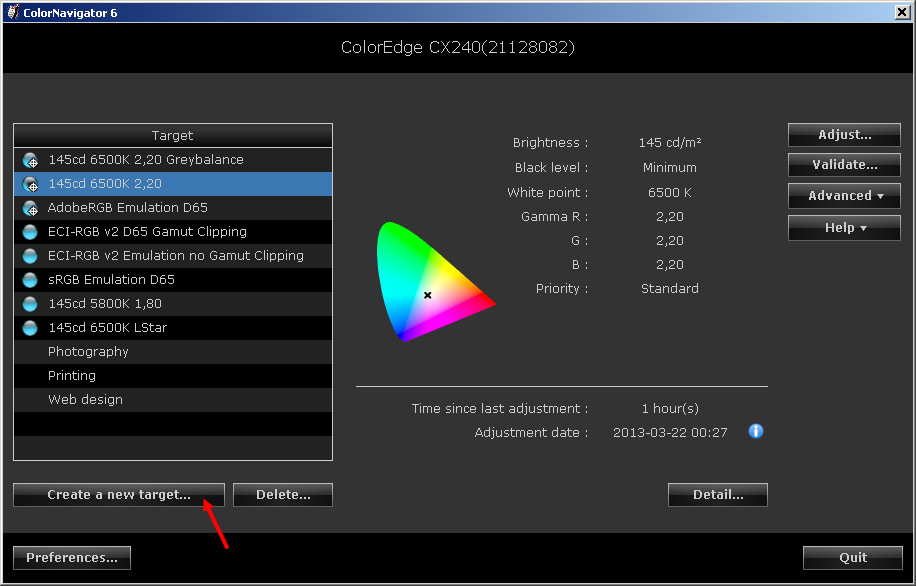Delete the selected target with Delete...
Screen dimensions: 916x586
point(283,494)
